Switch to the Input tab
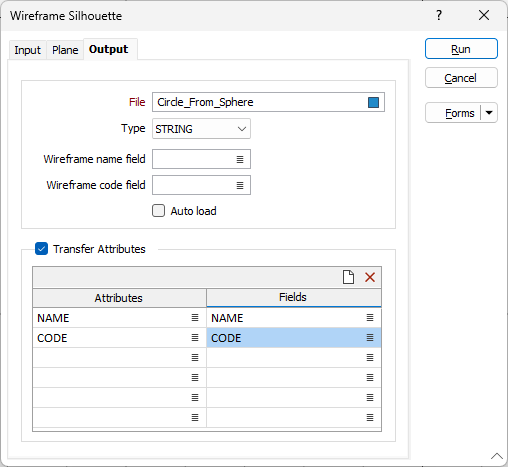This screenshot has height=467, width=508. pos(27,50)
